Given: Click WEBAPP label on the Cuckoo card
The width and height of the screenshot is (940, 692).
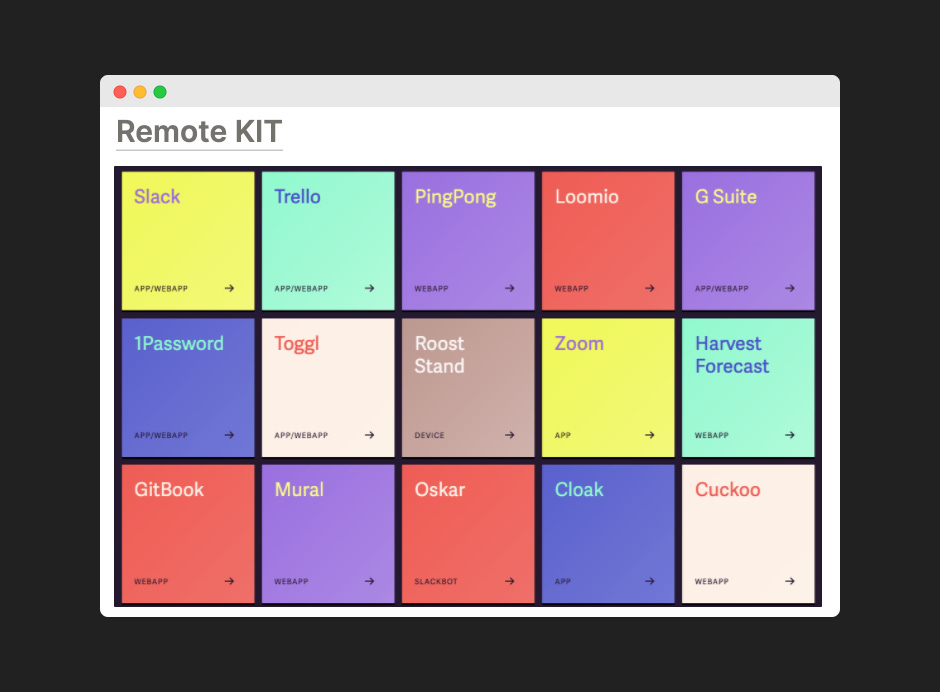Looking at the screenshot, I should pos(712,581).
